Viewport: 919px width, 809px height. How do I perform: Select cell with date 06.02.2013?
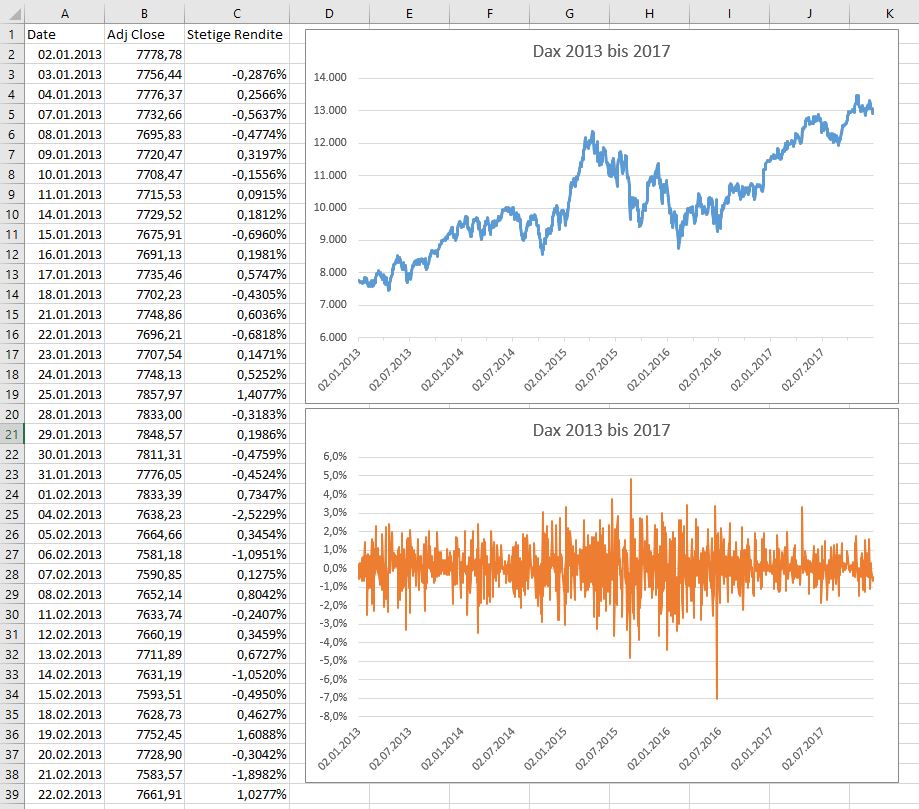(x=64, y=555)
